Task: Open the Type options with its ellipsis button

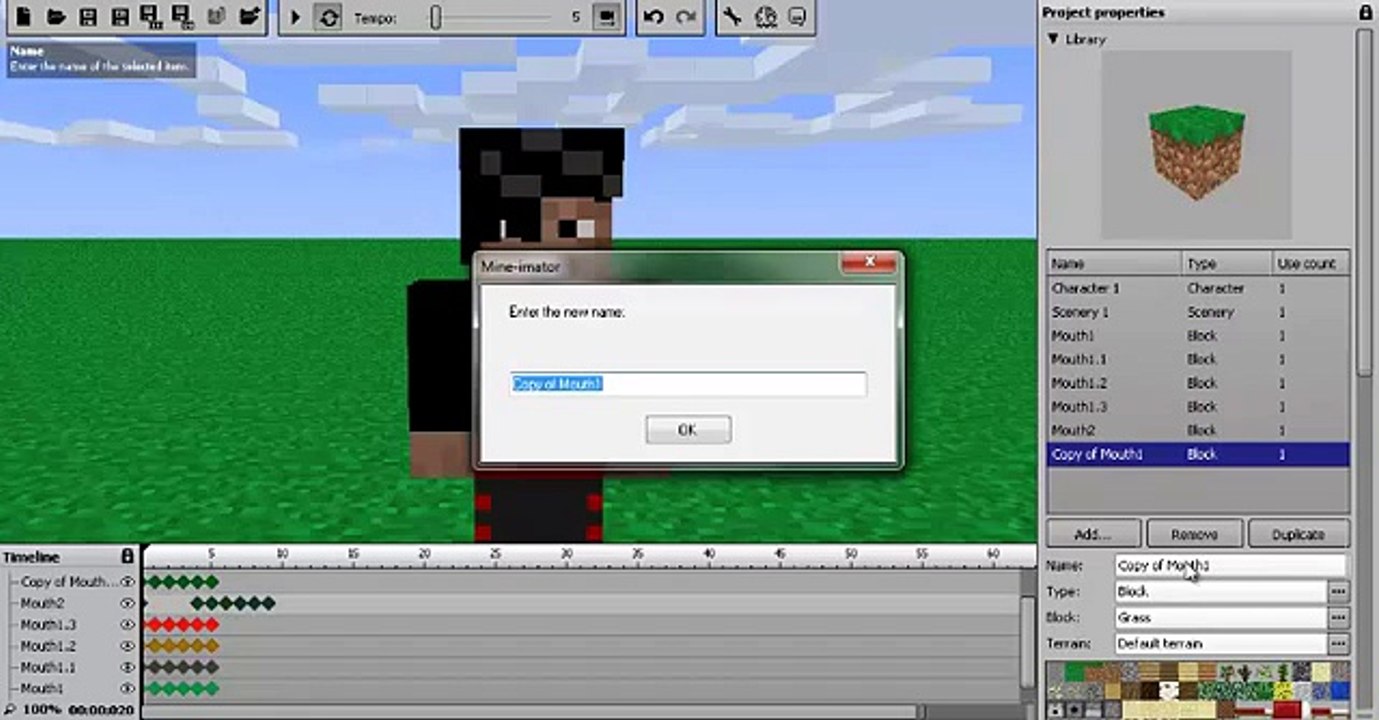Action: click(1338, 592)
